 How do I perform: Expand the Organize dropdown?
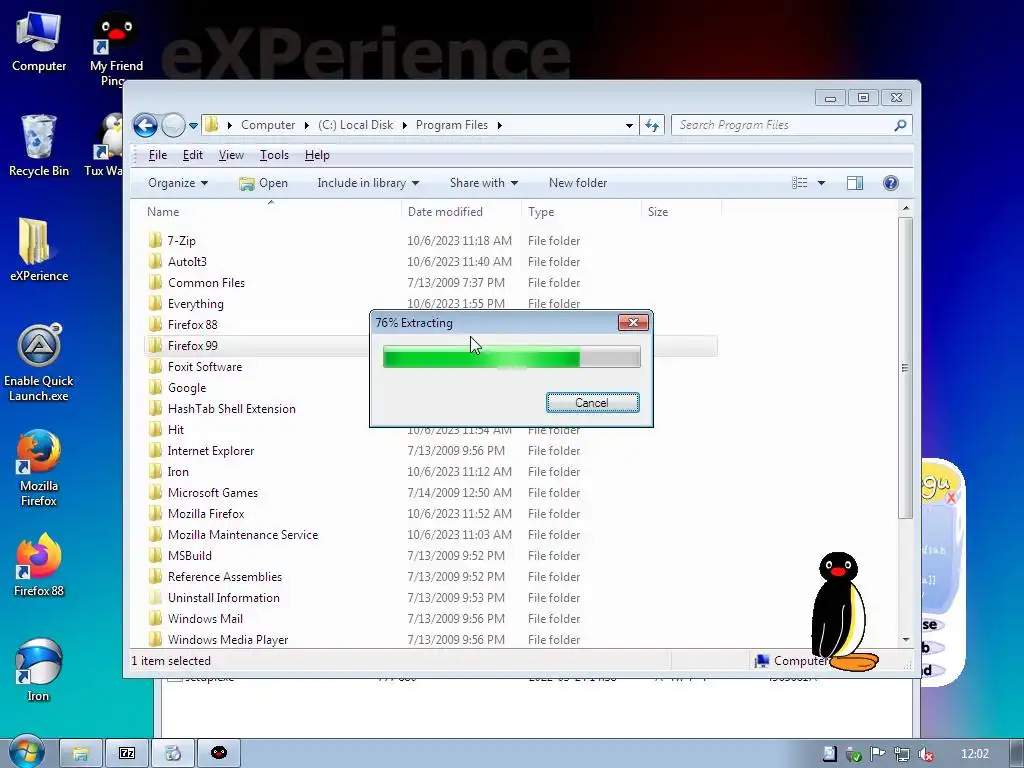click(178, 183)
